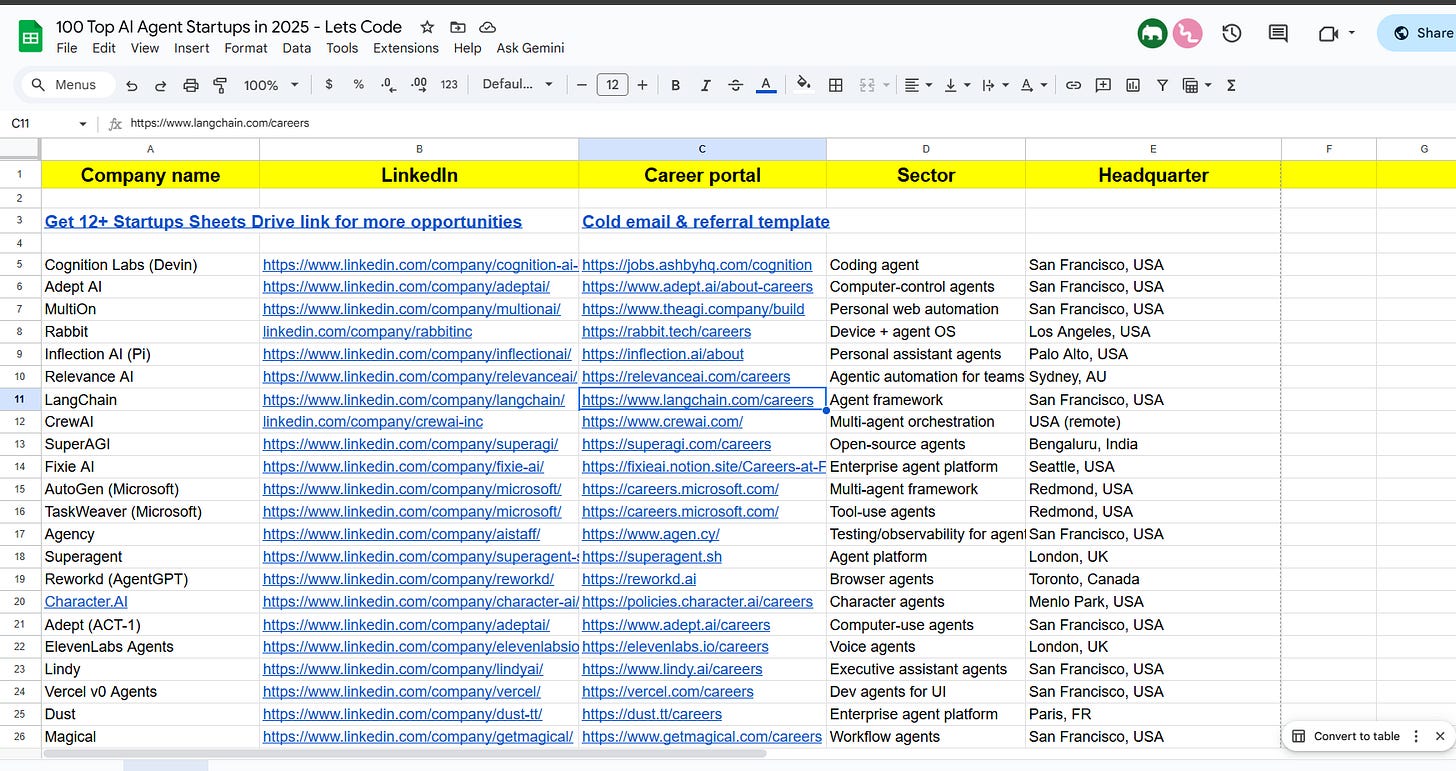
Task: Click the green animal collaborator avatar
Action: click(x=1153, y=33)
